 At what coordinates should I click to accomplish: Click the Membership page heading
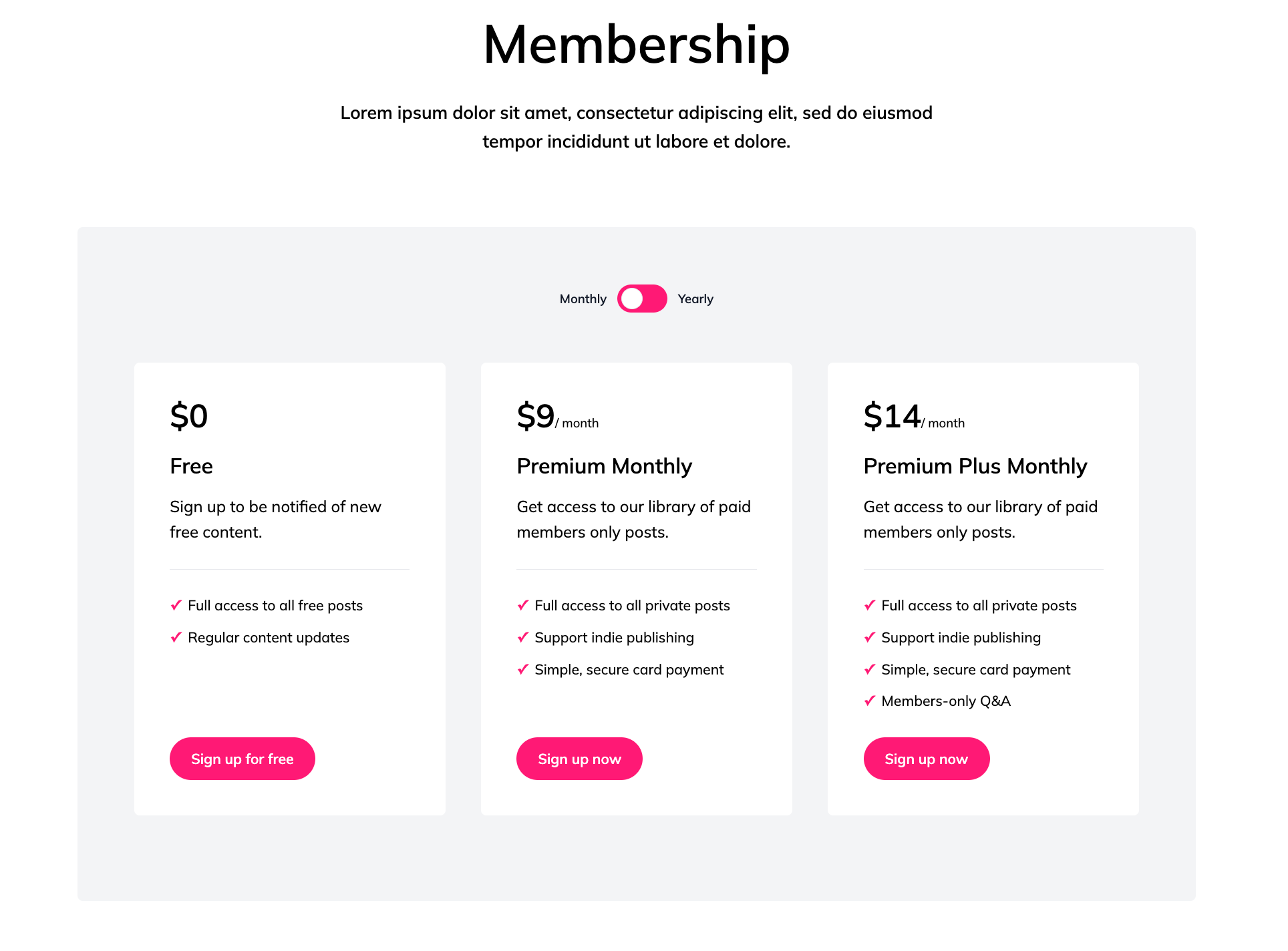pos(636,45)
